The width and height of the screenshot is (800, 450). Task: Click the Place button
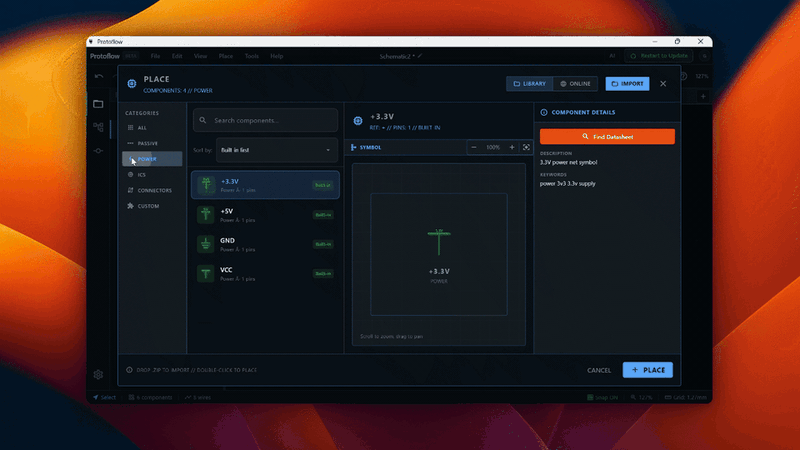pyautogui.click(x=648, y=370)
